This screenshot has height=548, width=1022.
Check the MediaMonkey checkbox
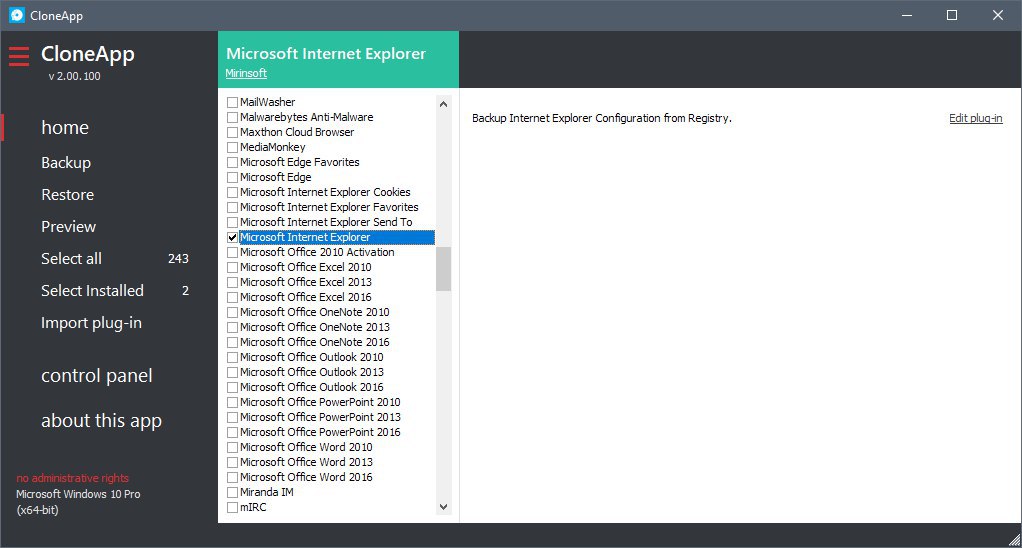[232, 147]
